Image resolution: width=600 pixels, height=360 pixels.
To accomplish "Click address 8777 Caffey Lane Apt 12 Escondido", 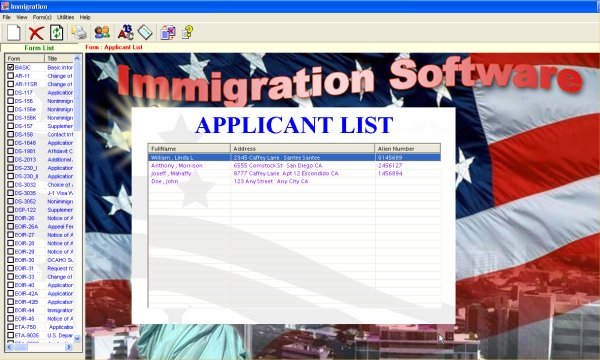I will point(286,173).
